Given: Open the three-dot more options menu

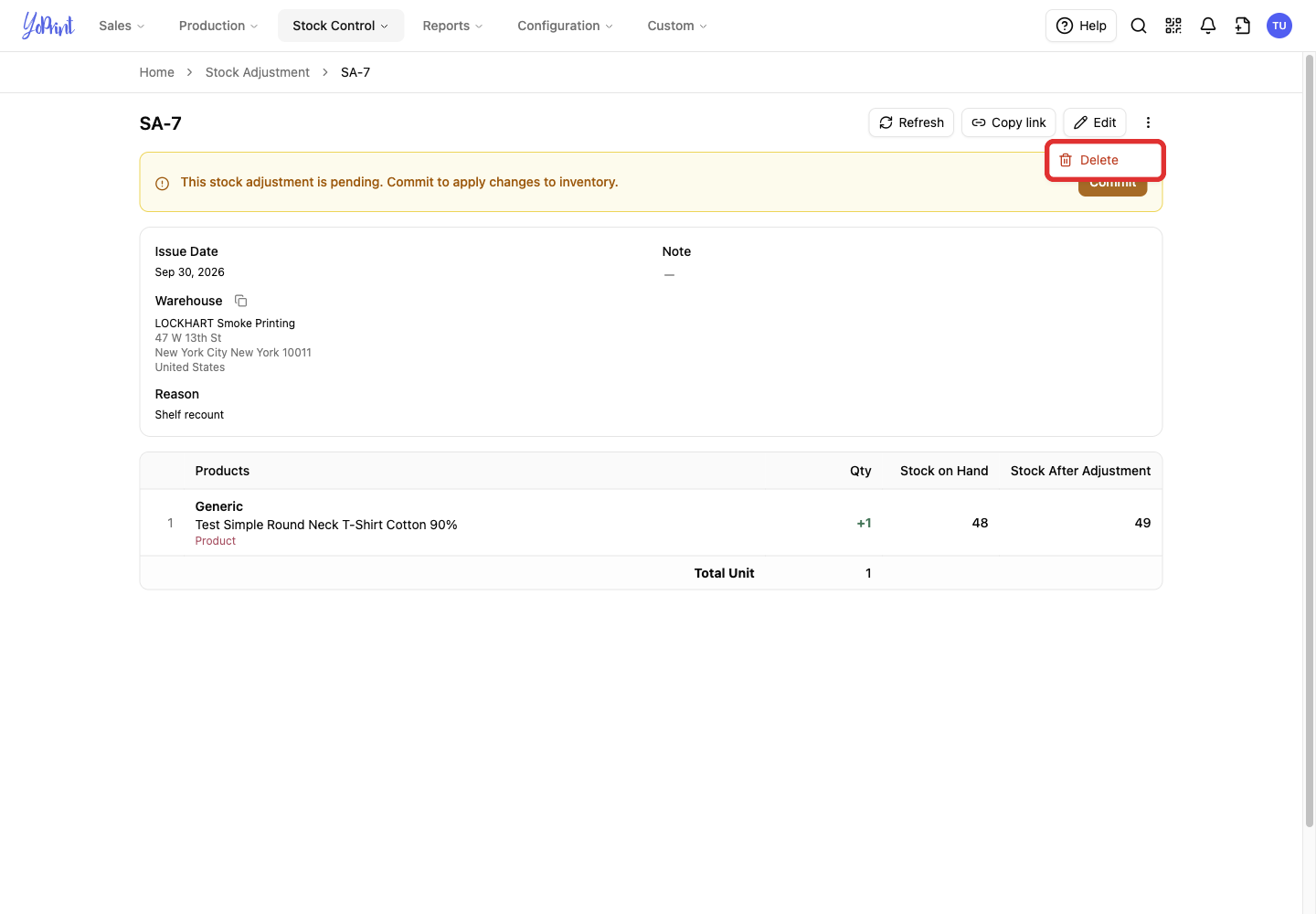Looking at the screenshot, I should coord(1149,122).
